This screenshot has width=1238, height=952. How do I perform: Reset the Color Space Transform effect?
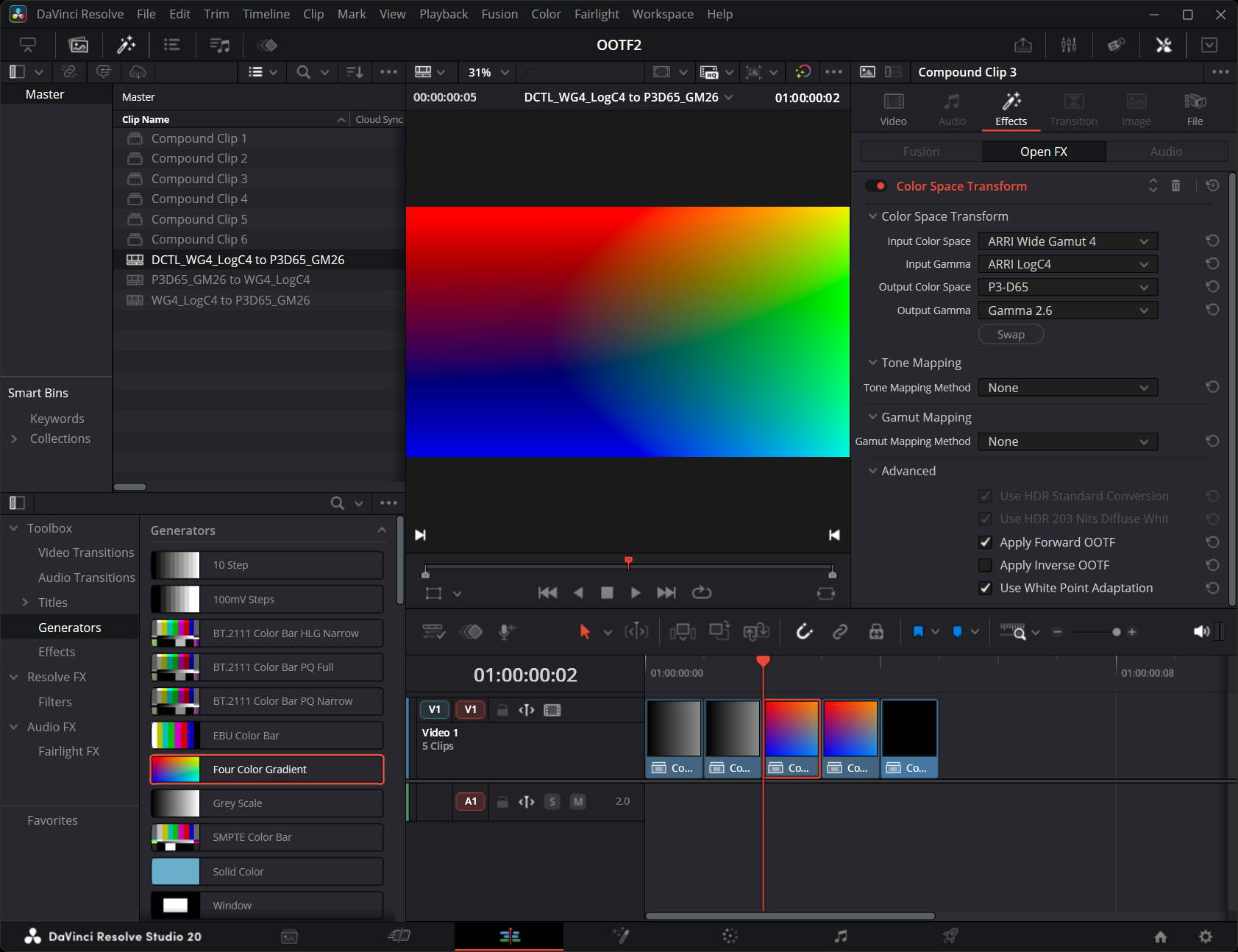(1212, 186)
